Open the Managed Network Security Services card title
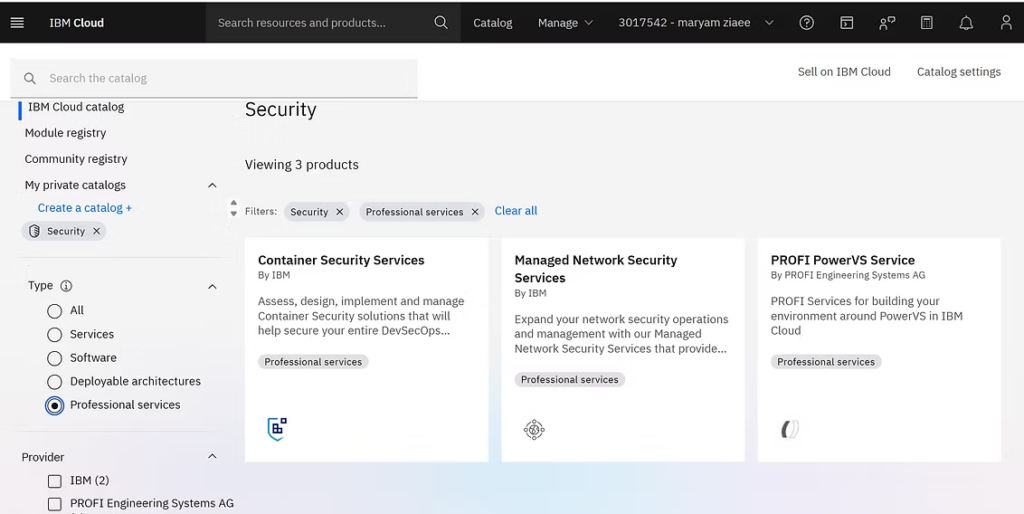 click(596, 268)
